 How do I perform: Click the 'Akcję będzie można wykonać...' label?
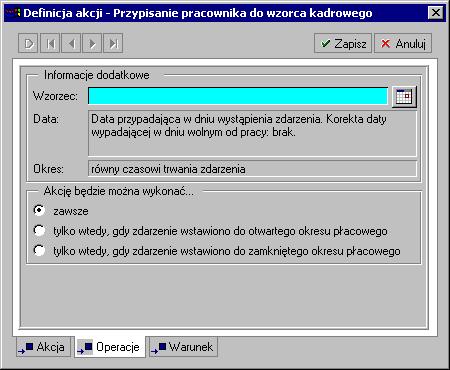click(x=119, y=191)
